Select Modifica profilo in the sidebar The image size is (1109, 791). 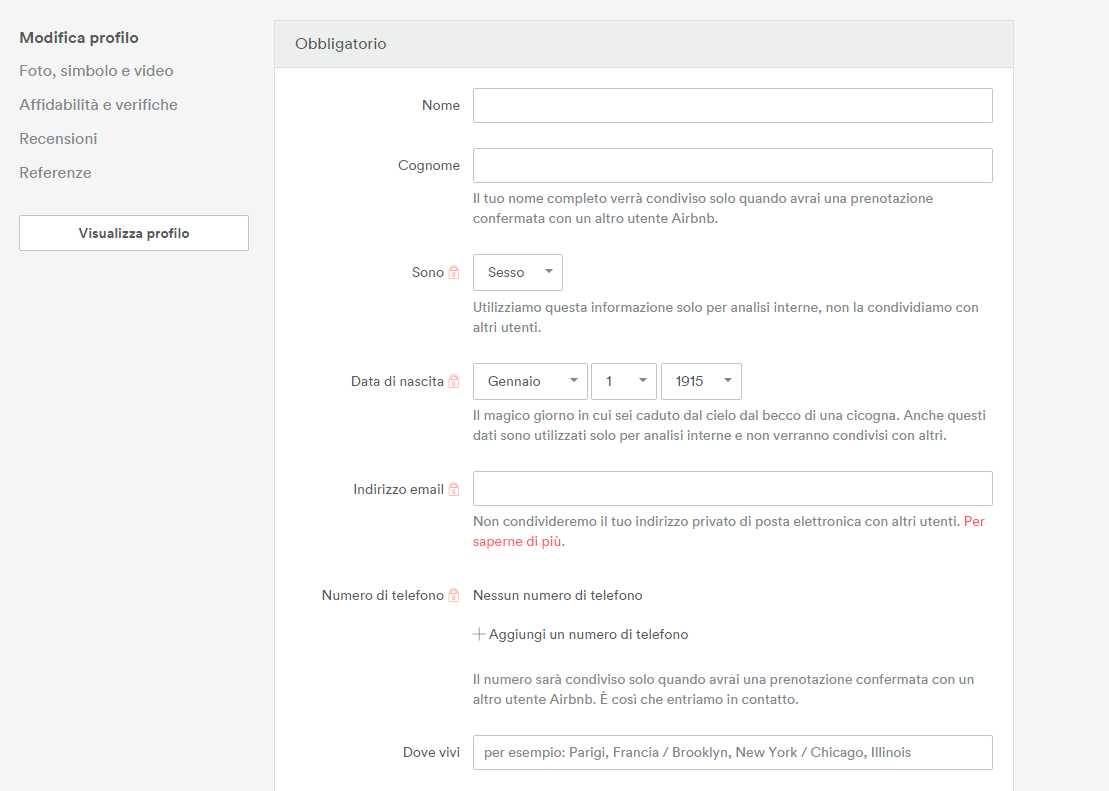pyautogui.click(x=79, y=38)
